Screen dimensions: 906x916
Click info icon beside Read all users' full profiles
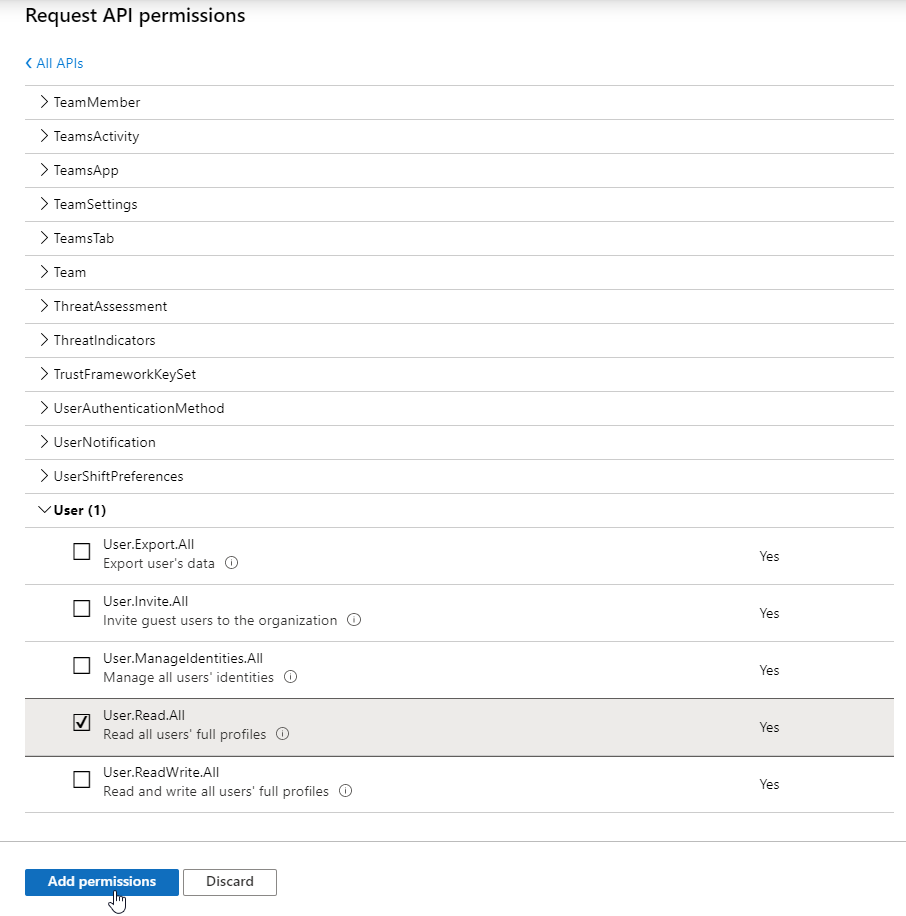283,734
